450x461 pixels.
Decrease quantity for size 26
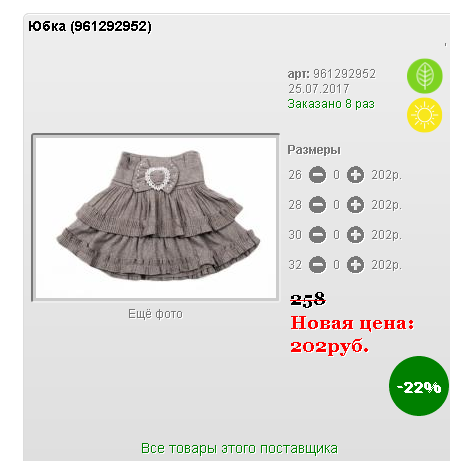(317, 175)
